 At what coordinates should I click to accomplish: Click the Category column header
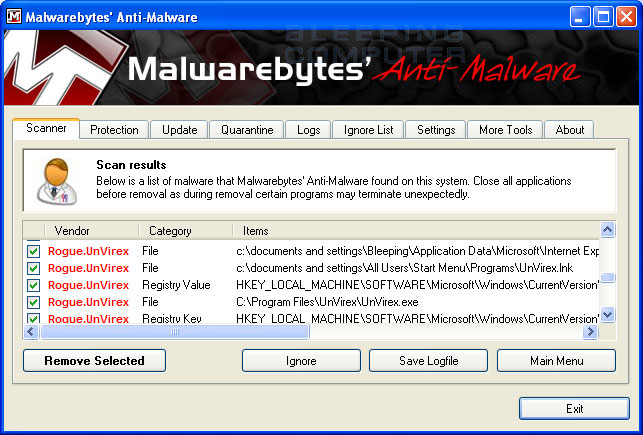[185, 231]
